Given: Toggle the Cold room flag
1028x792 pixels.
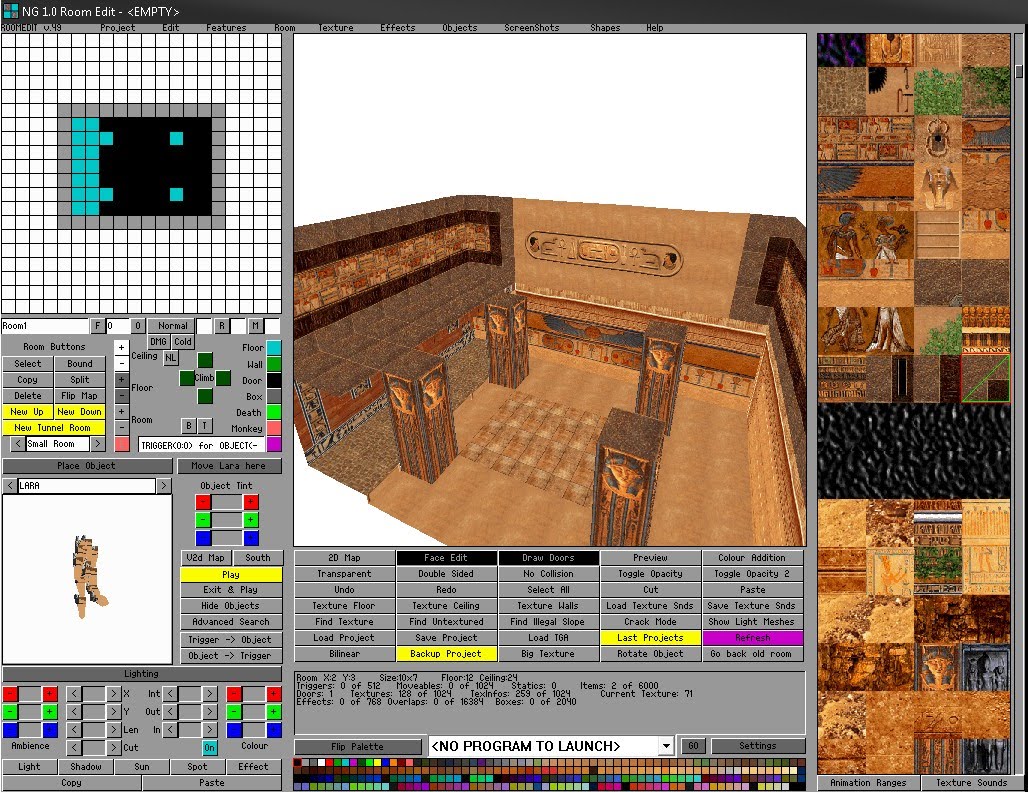Looking at the screenshot, I should (183, 342).
